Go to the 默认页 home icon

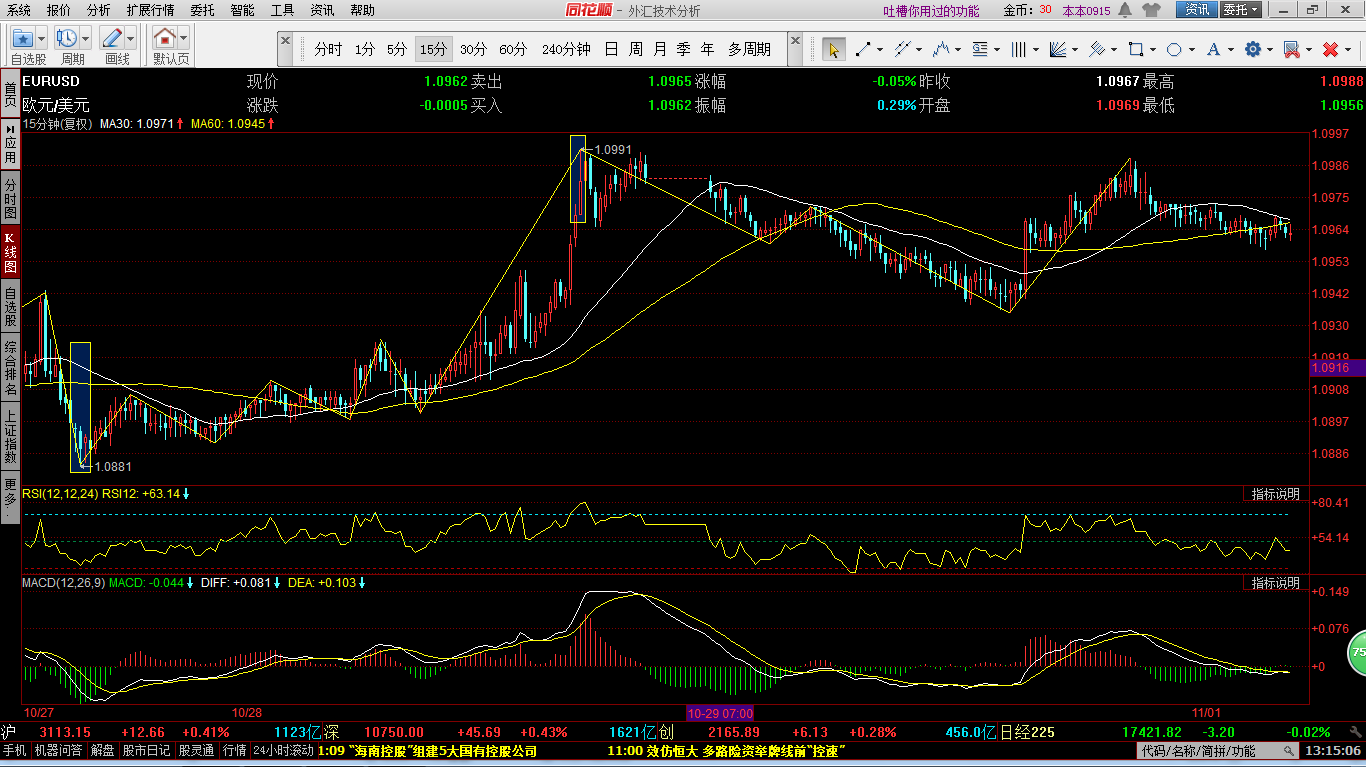pos(165,39)
